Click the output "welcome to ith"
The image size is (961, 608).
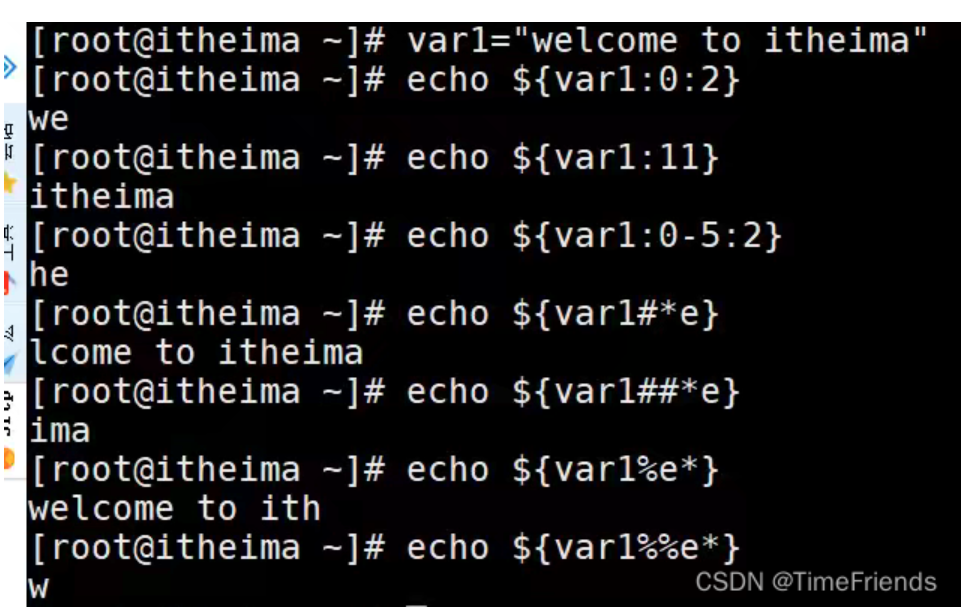175,509
